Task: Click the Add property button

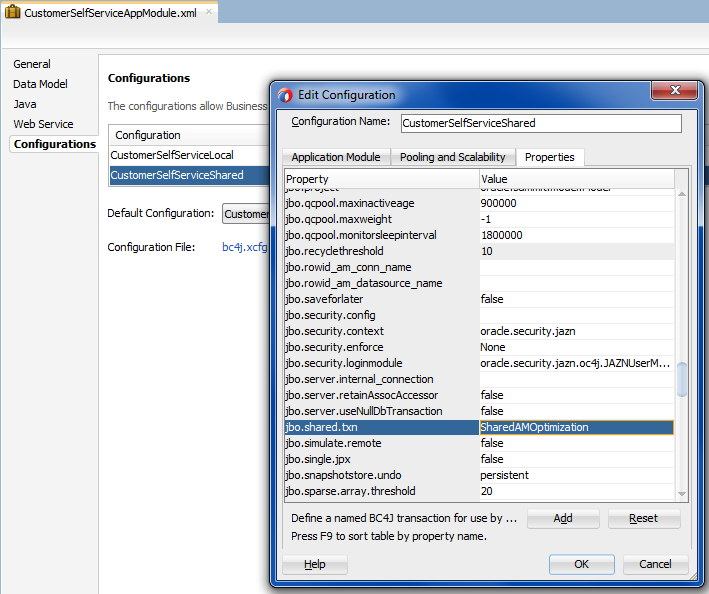Action: pos(563,518)
